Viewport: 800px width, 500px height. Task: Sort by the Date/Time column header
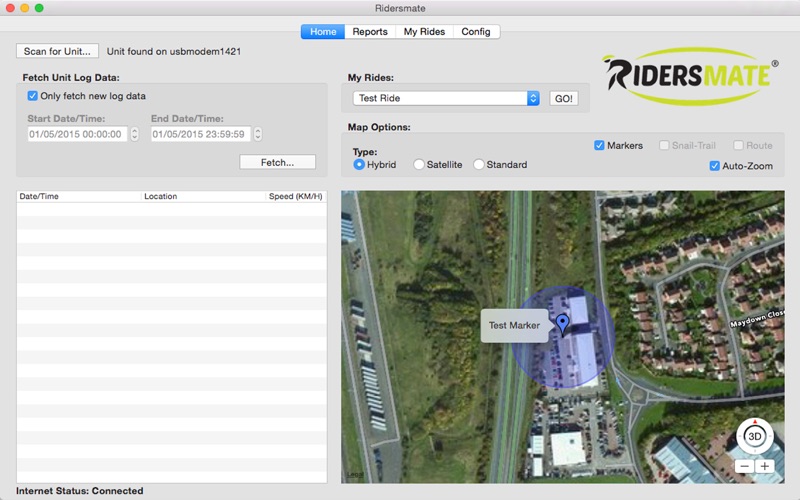79,196
